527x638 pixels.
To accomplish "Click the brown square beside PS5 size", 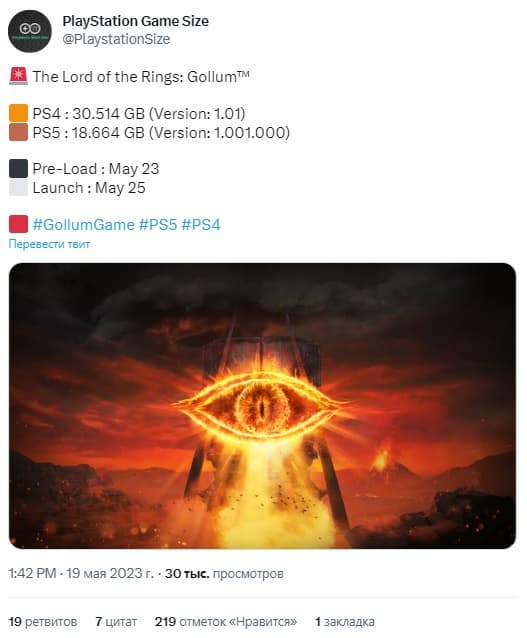I will (18, 132).
